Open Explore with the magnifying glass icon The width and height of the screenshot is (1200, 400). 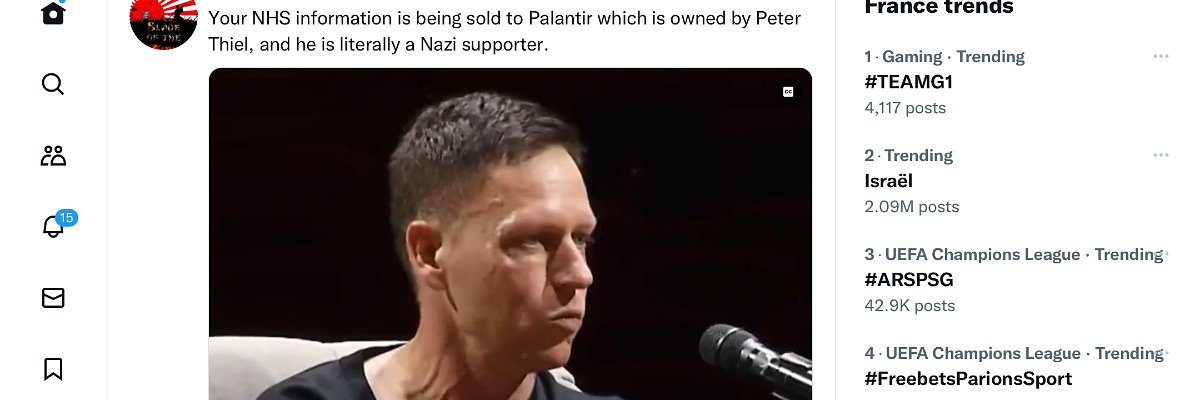click(53, 84)
